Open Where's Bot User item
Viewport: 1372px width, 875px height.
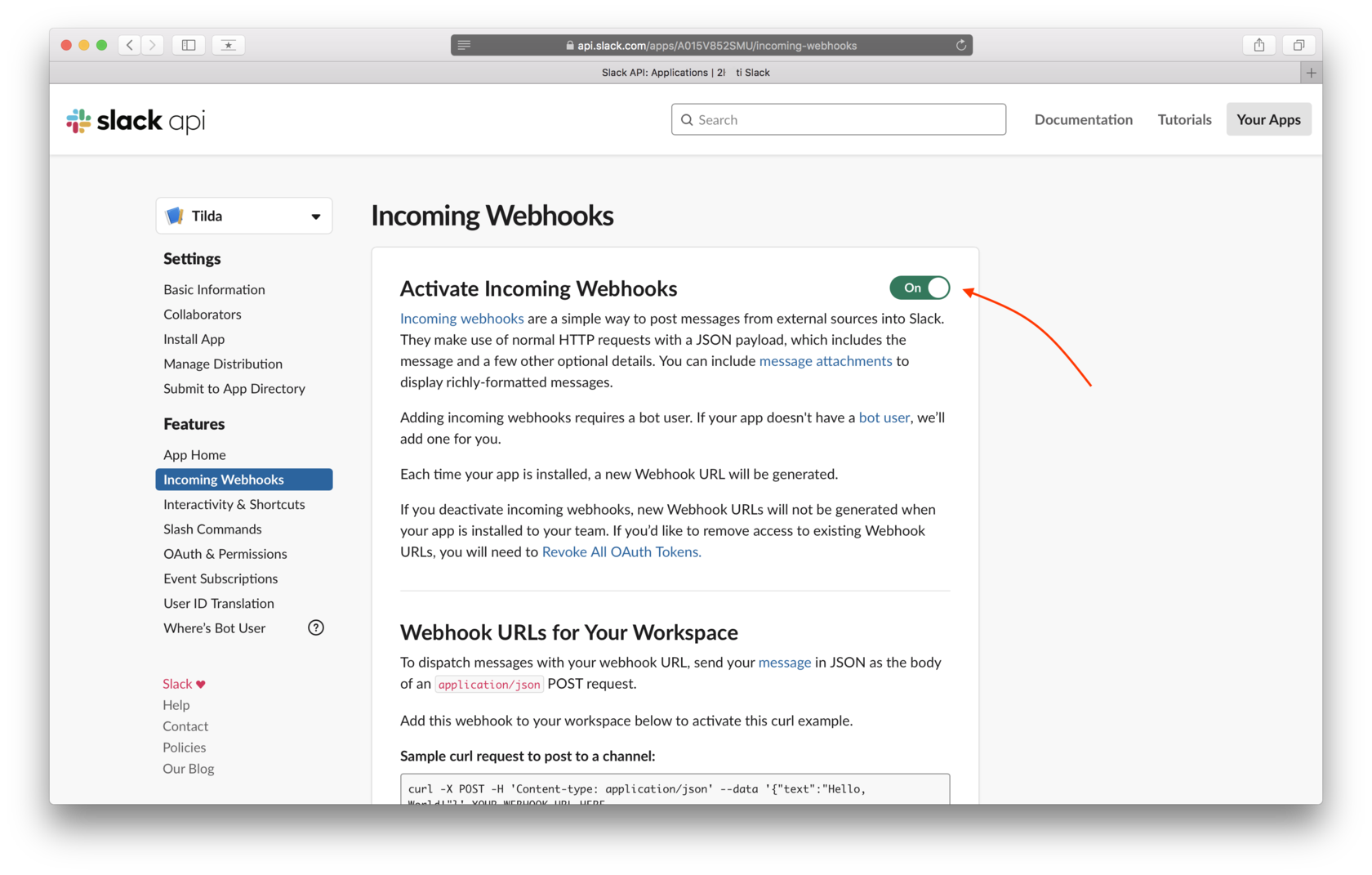pos(214,627)
